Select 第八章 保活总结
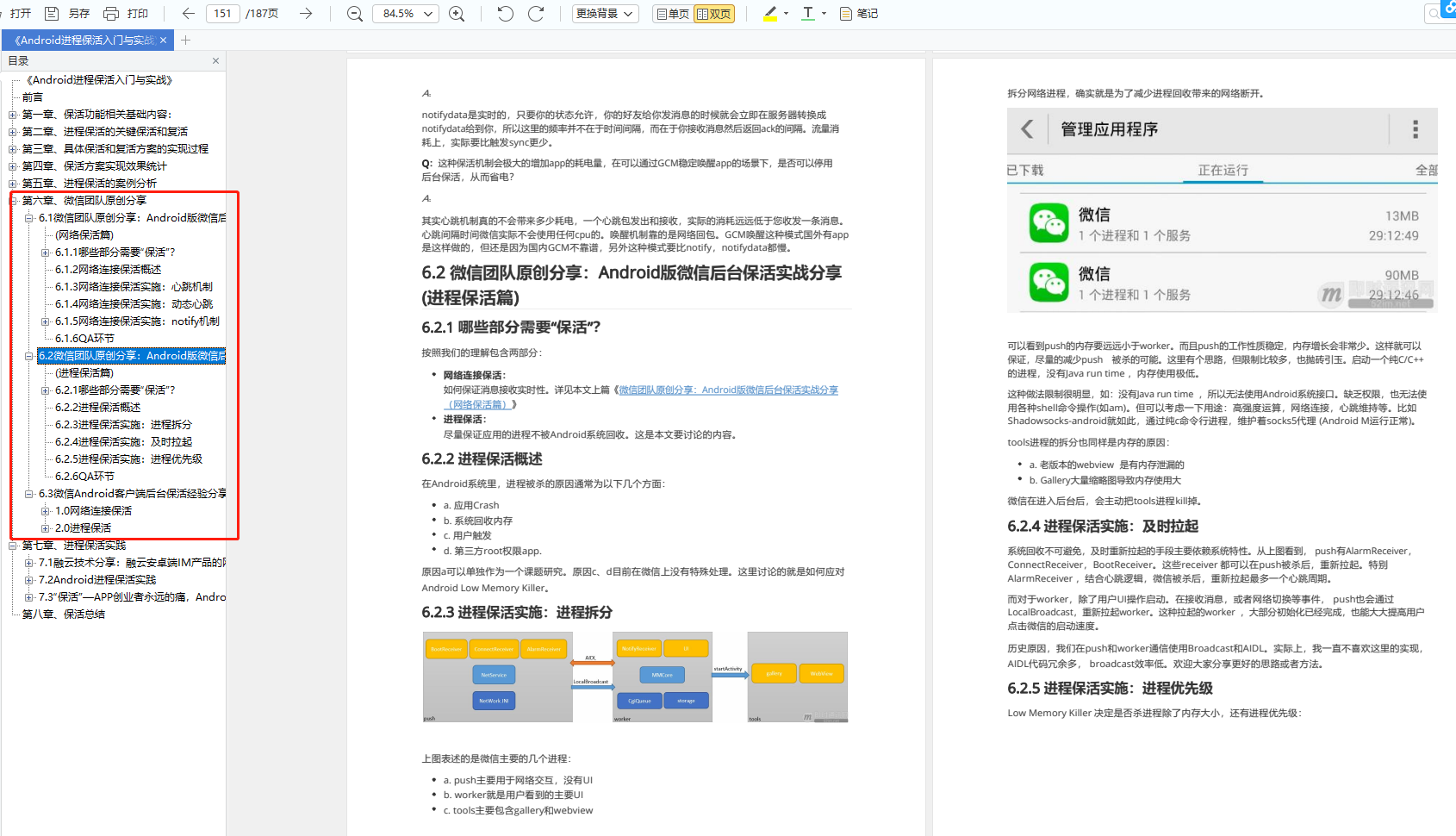This screenshot has height=836, width=1456. click(64, 615)
